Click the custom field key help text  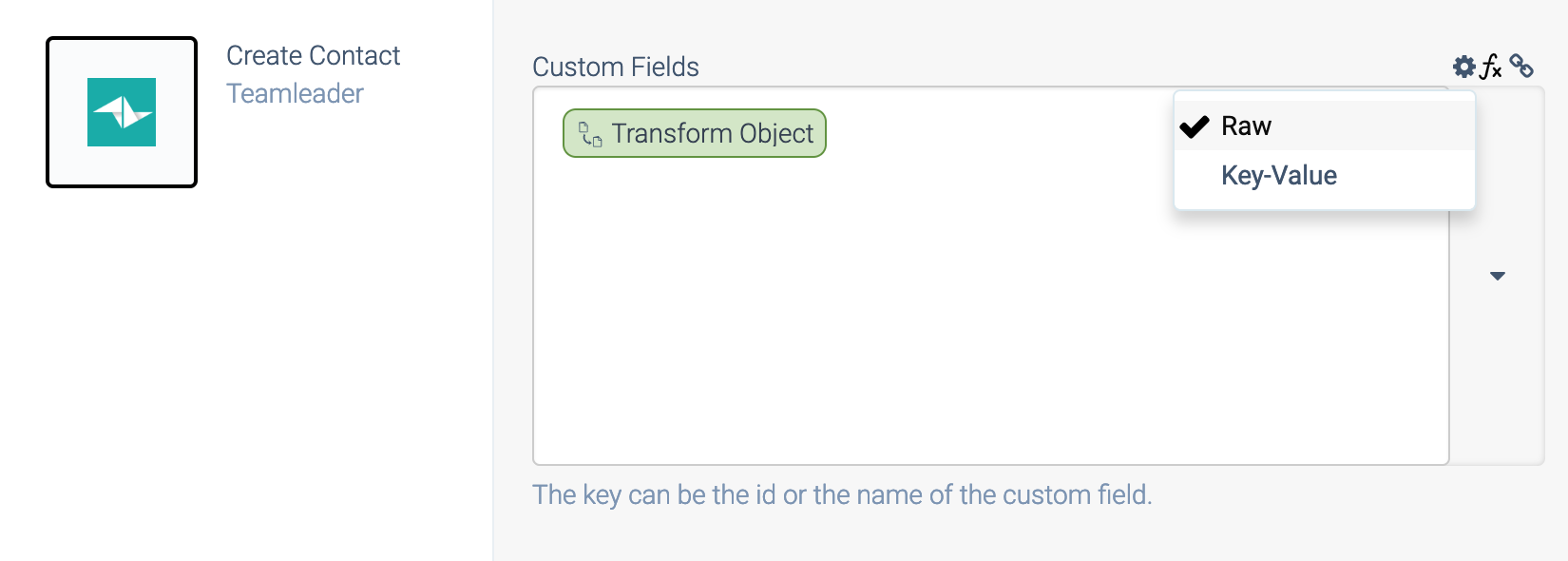click(842, 494)
